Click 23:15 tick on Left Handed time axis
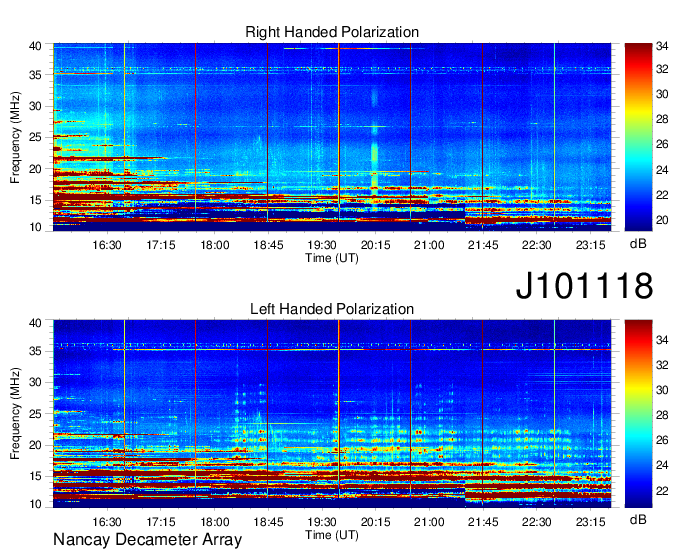 590,522
